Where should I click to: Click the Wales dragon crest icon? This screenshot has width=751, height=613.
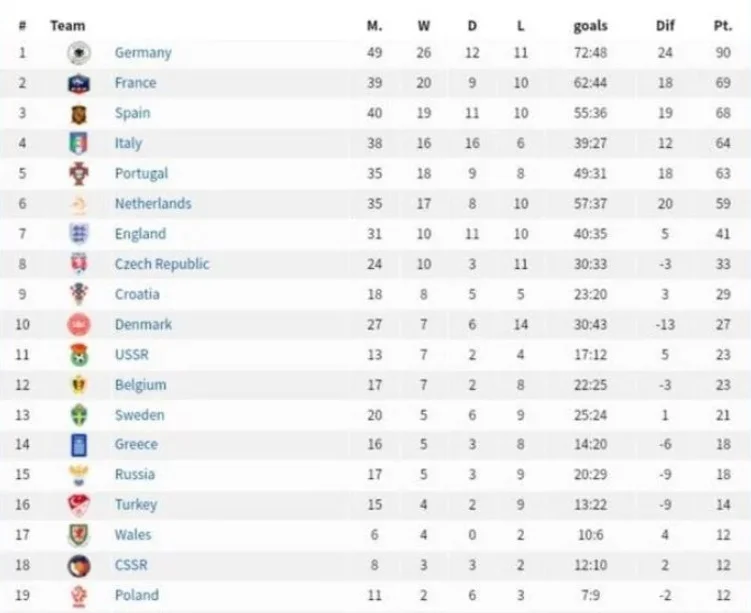tap(78, 535)
